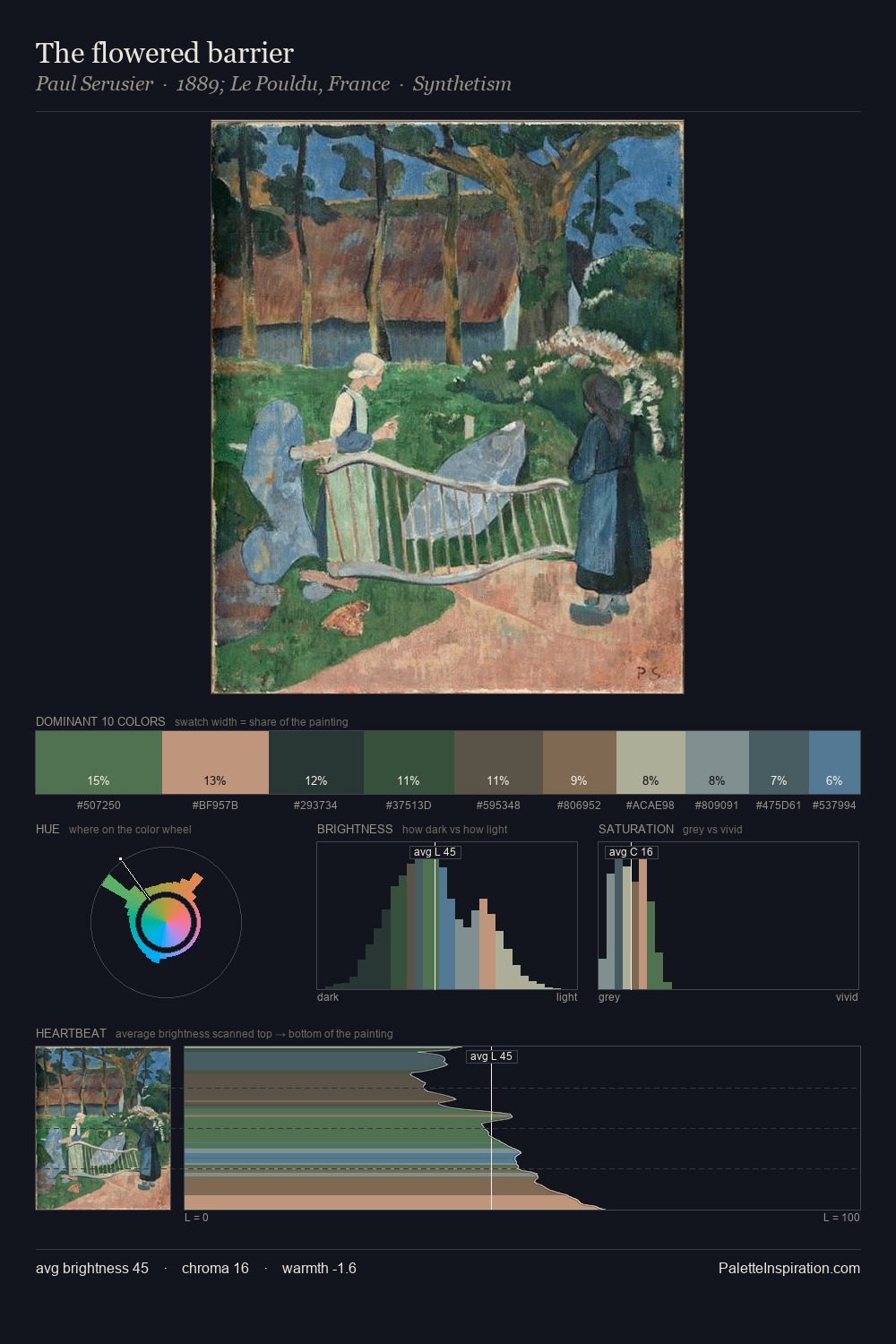Click the 'light' brightness axis label
This screenshot has height=1344, width=896.
[566, 997]
